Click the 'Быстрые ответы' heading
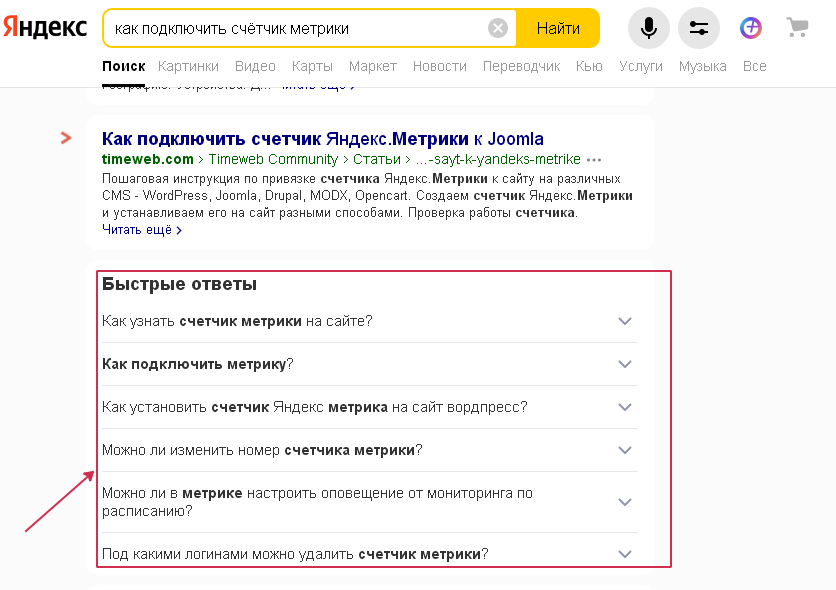 179,284
